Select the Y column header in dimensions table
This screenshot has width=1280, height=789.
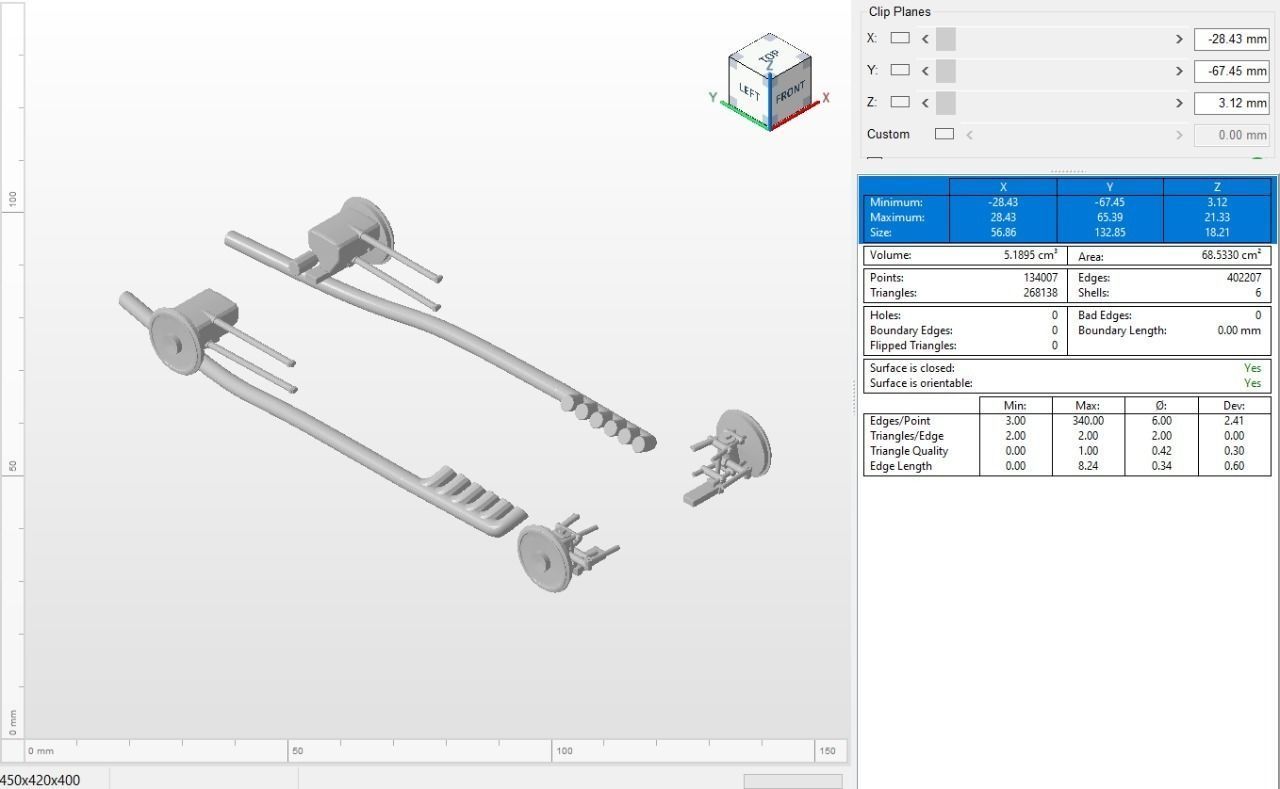(1110, 187)
